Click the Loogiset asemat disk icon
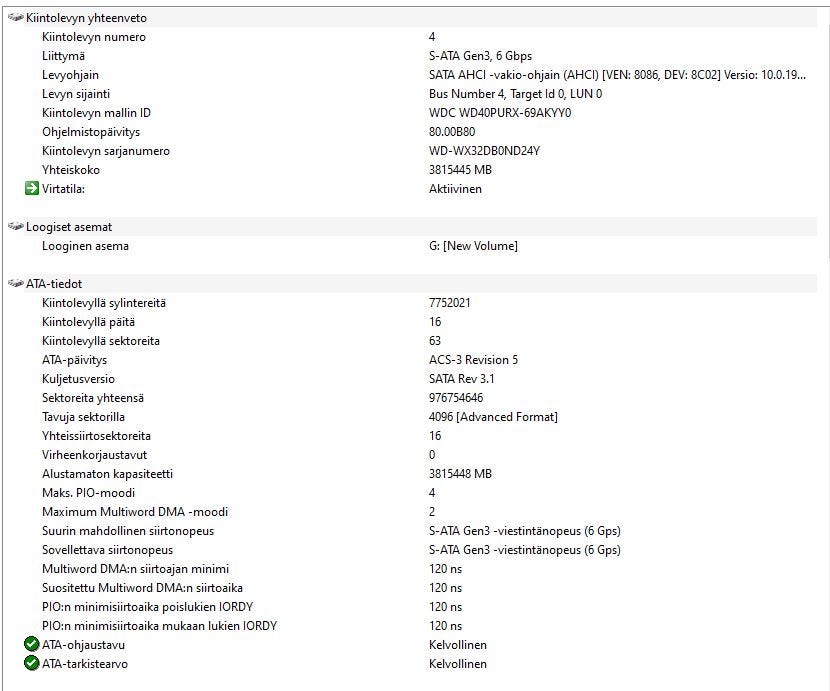830x691 pixels. coord(15,227)
